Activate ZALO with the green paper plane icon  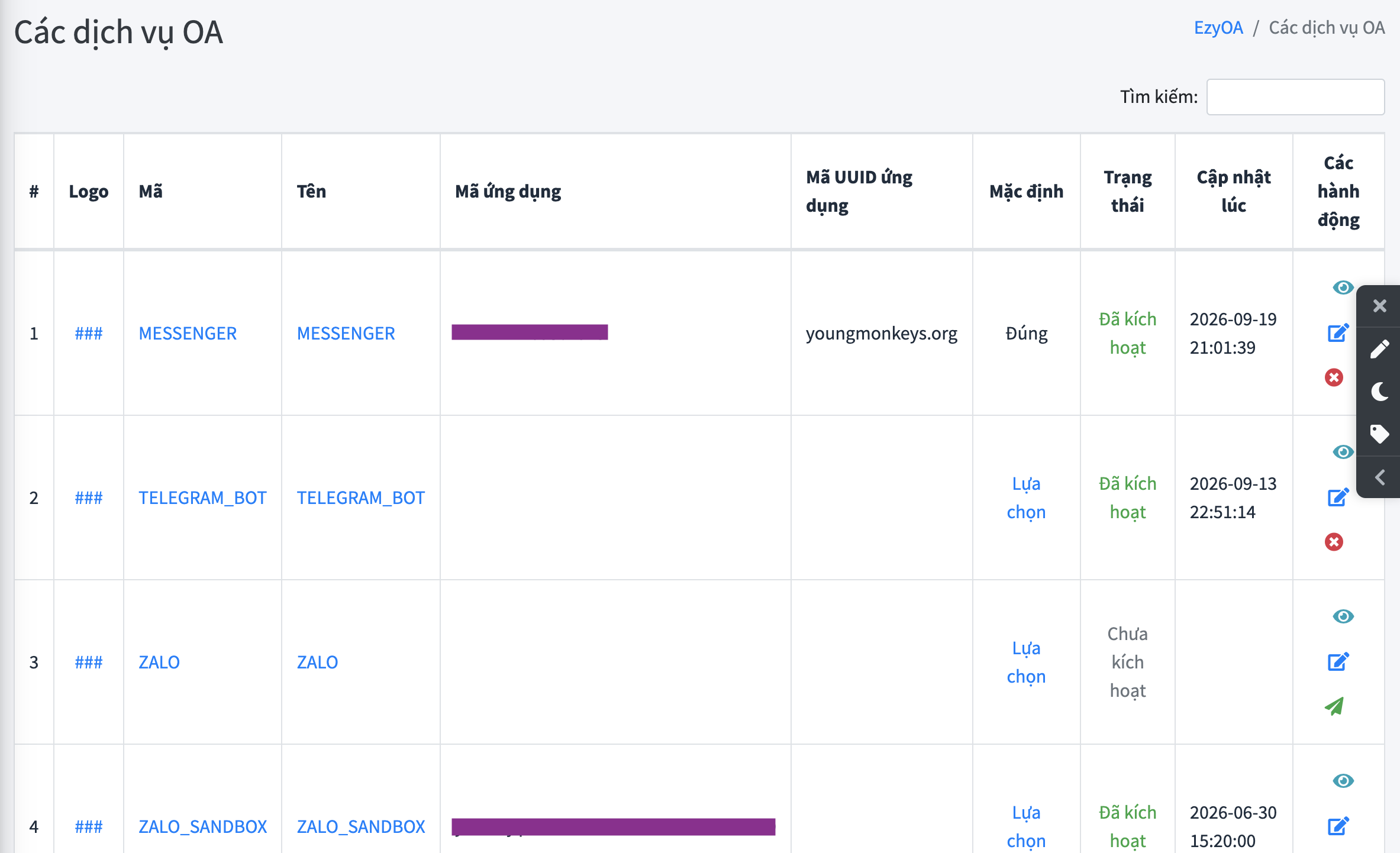pyautogui.click(x=1334, y=706)
